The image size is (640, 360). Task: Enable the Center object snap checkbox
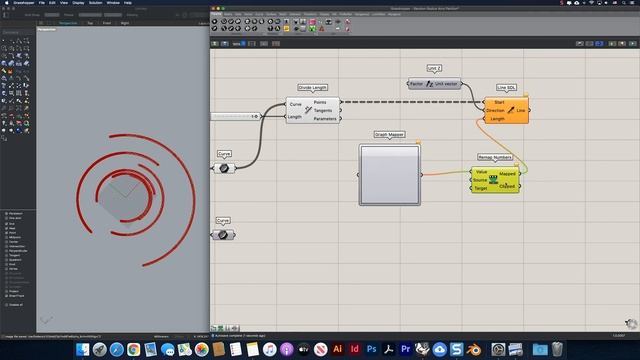click(x=7, y=242)
